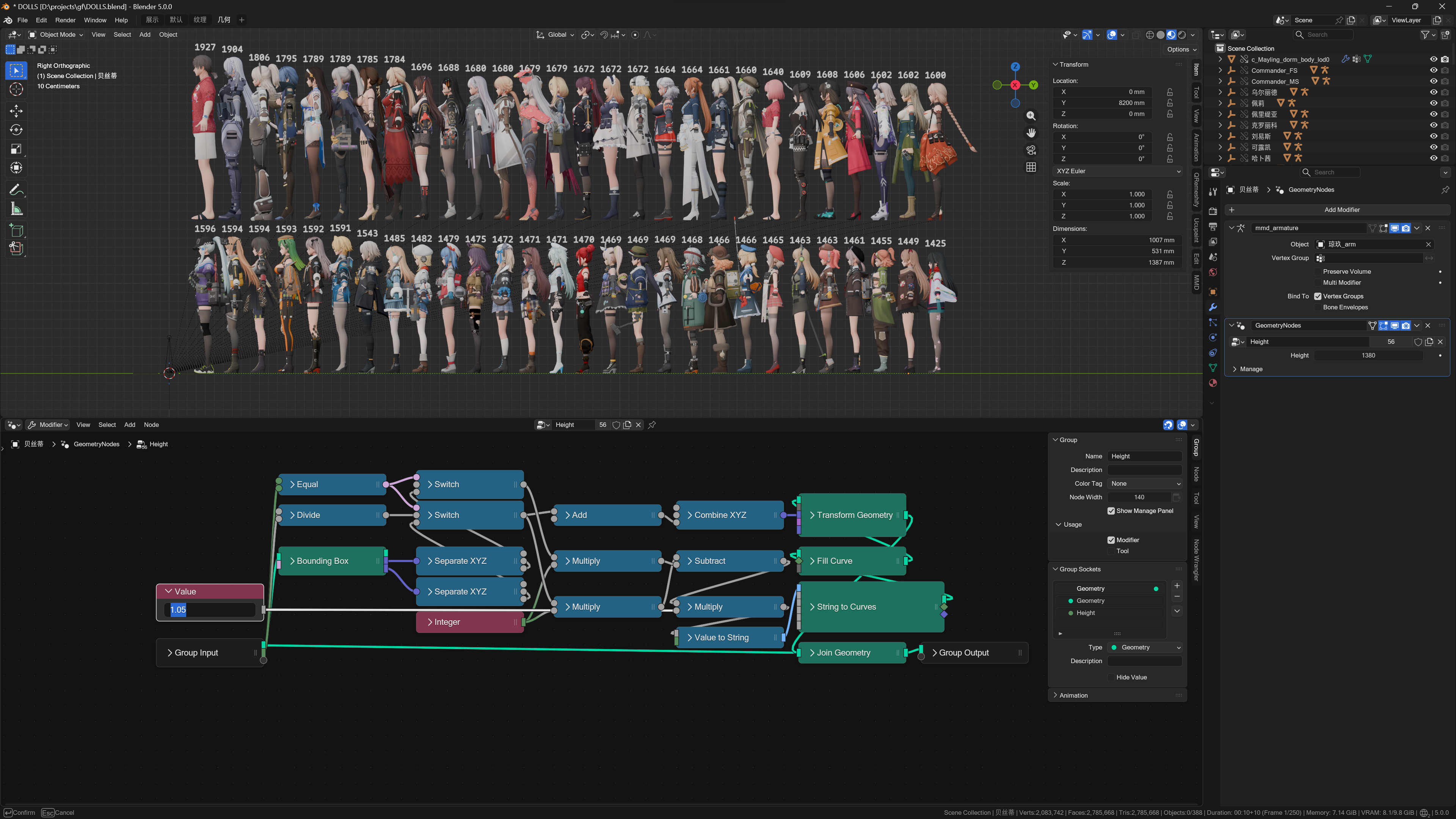Click the Node Width 140 slider
1456x819 pixels.
1139,497
